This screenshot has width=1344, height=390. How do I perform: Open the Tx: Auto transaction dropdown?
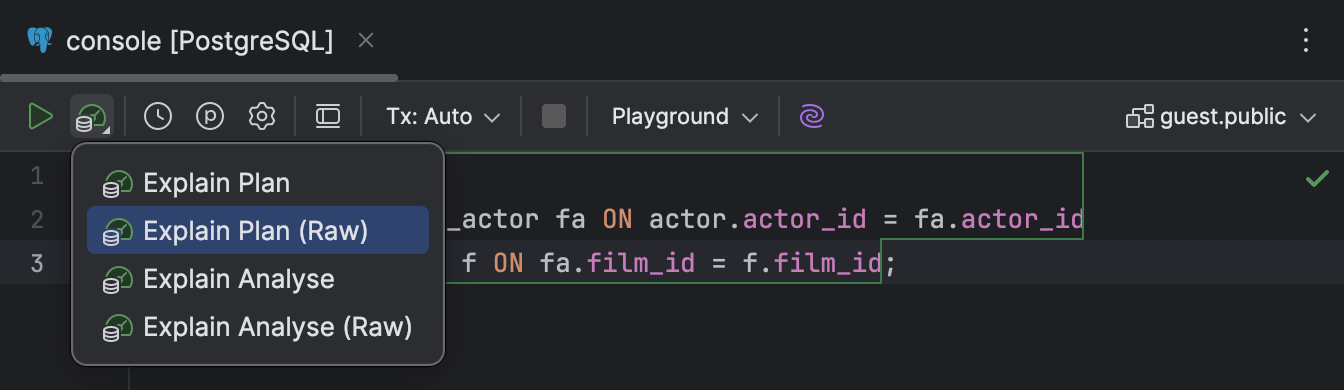tap(443, 116)
